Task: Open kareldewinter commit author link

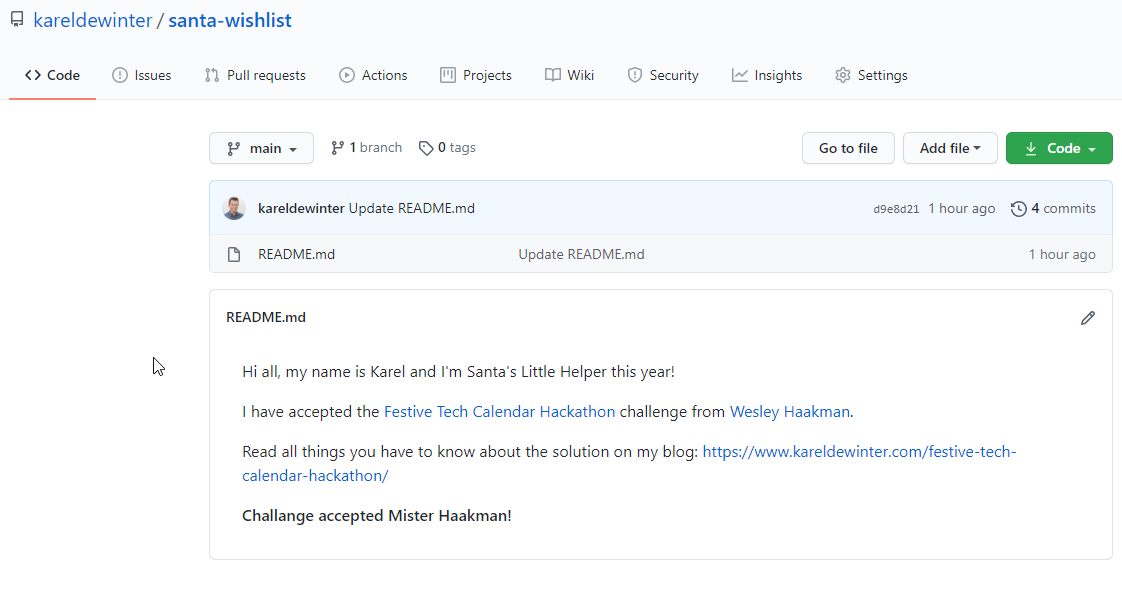Action: coord(301,208)
